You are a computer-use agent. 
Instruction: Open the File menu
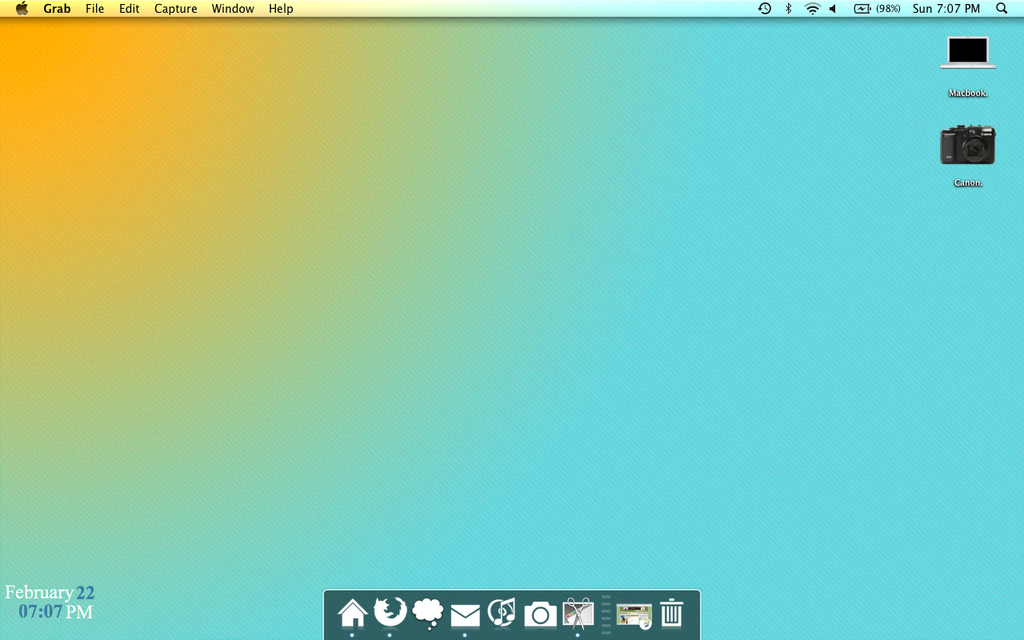coord(95,8)
